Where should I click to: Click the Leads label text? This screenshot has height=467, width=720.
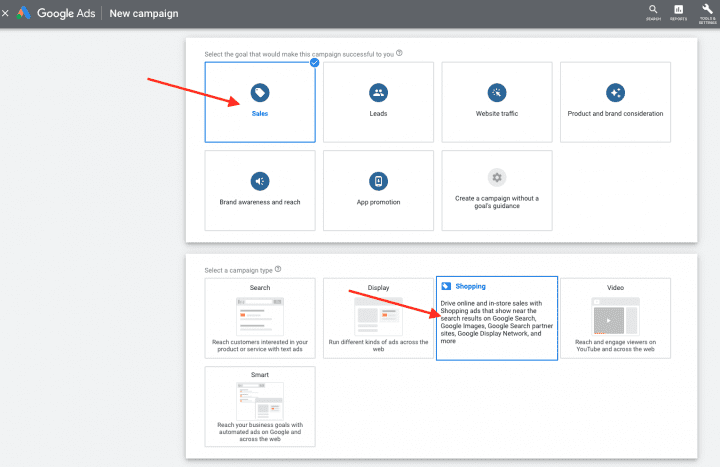378,113
